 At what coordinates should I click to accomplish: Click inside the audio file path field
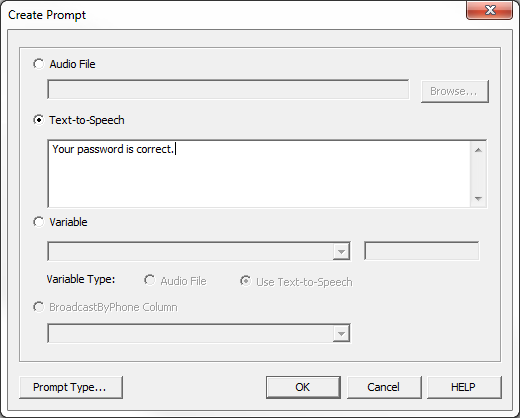pos(228,89)
